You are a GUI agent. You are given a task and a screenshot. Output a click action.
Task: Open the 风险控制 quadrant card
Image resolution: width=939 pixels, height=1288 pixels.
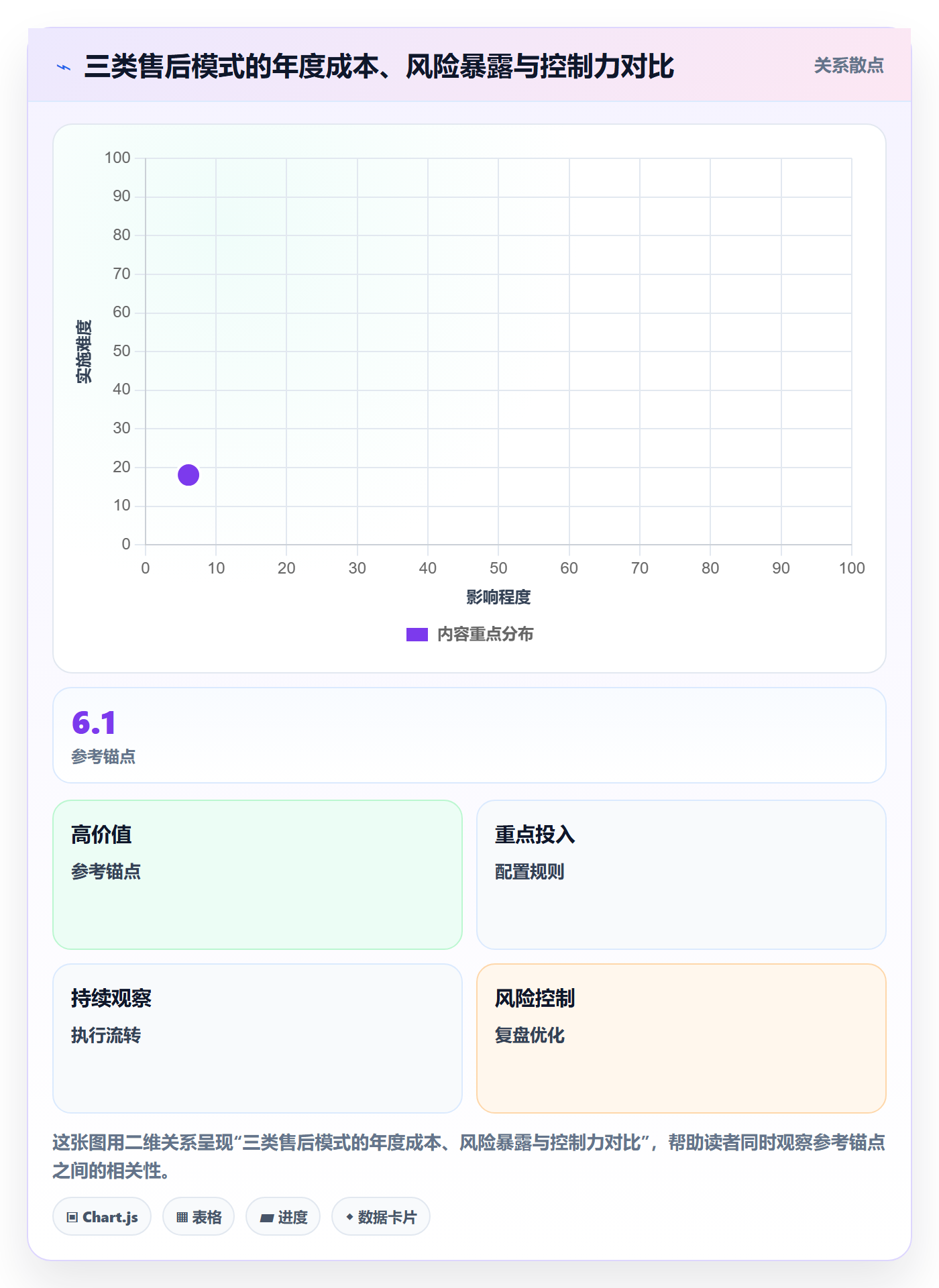681,1038
